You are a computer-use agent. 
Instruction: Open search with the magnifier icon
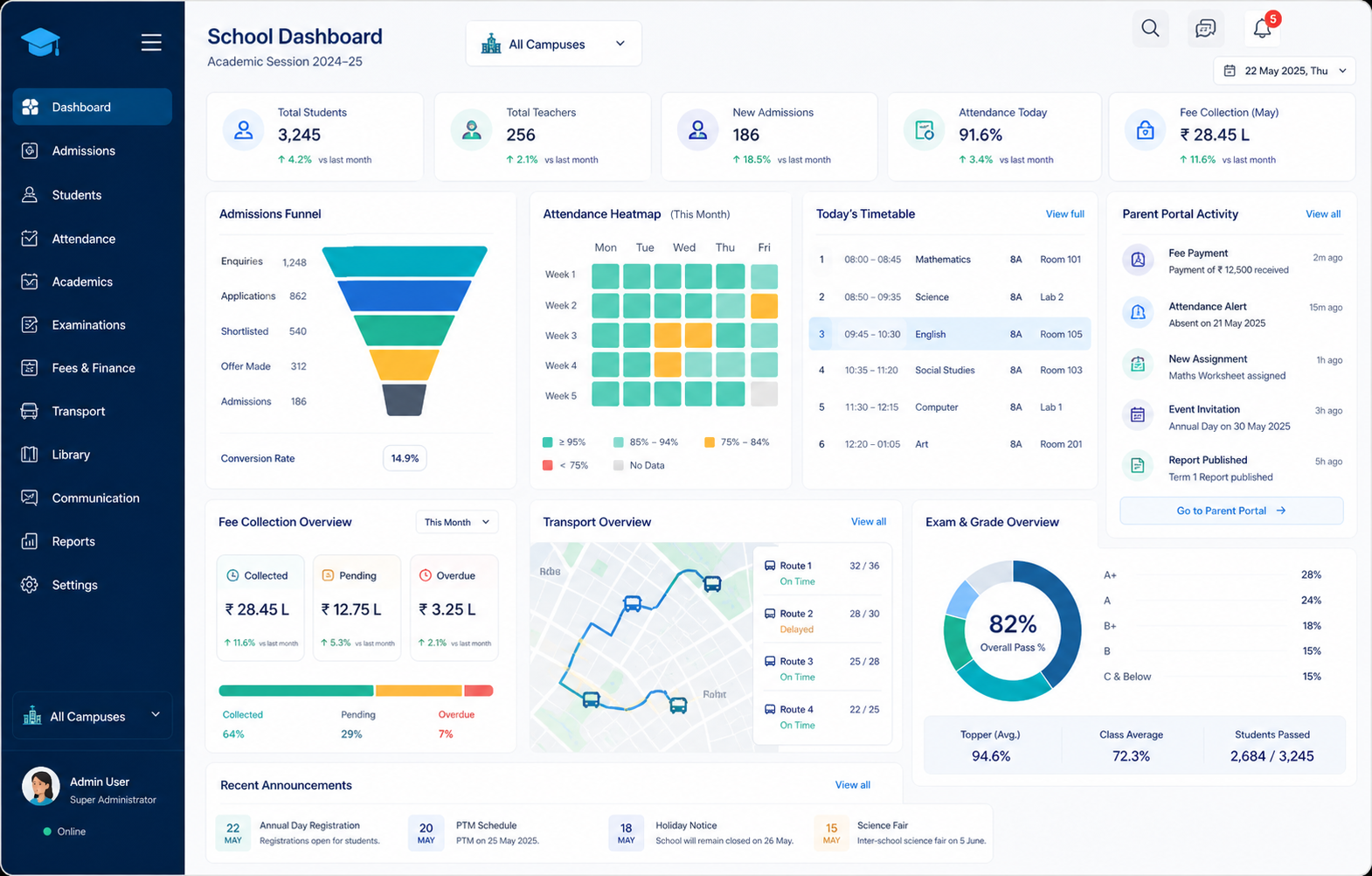coord(1150,29)
